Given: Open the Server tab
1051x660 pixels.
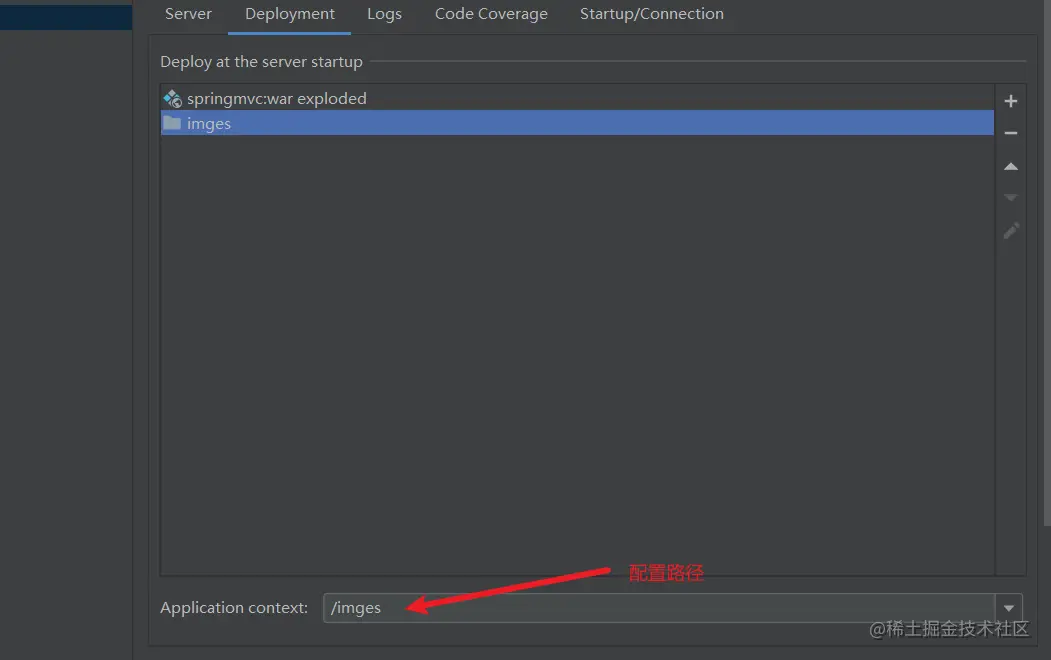Looking at the screenshot, I should [188, 14].
